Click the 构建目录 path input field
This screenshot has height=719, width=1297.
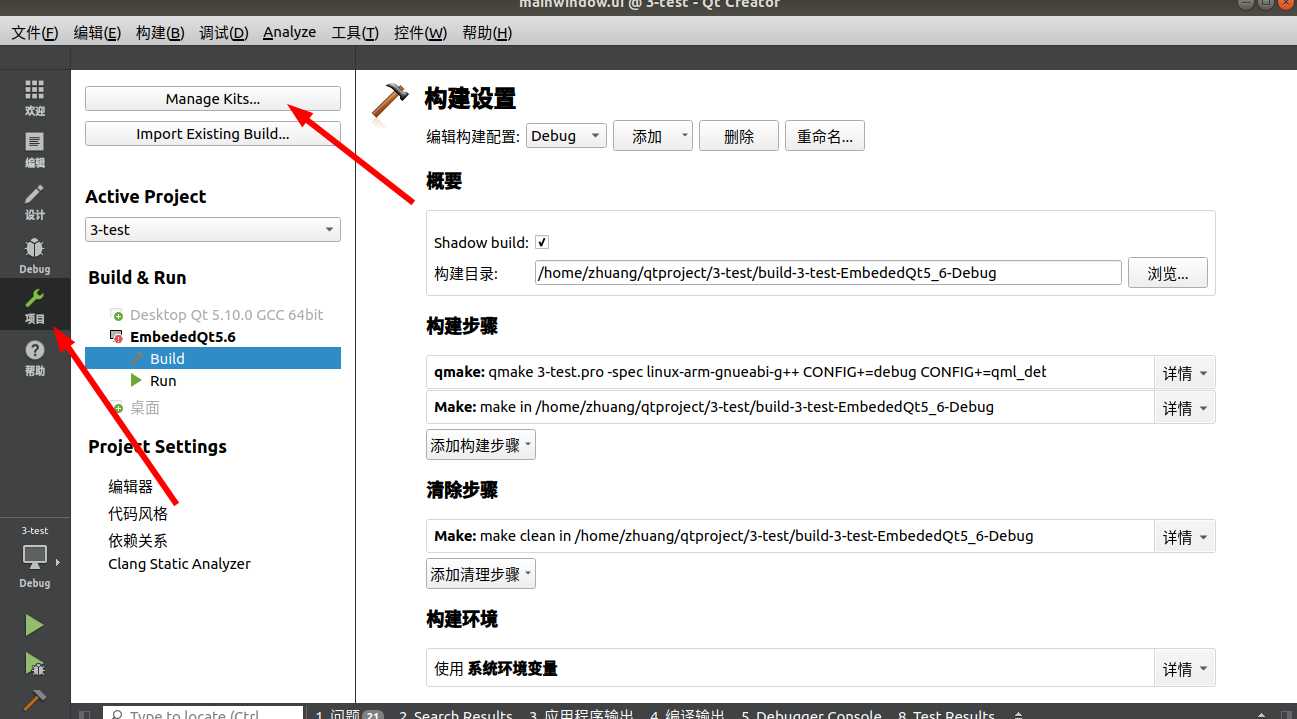(x=828, y=273)
